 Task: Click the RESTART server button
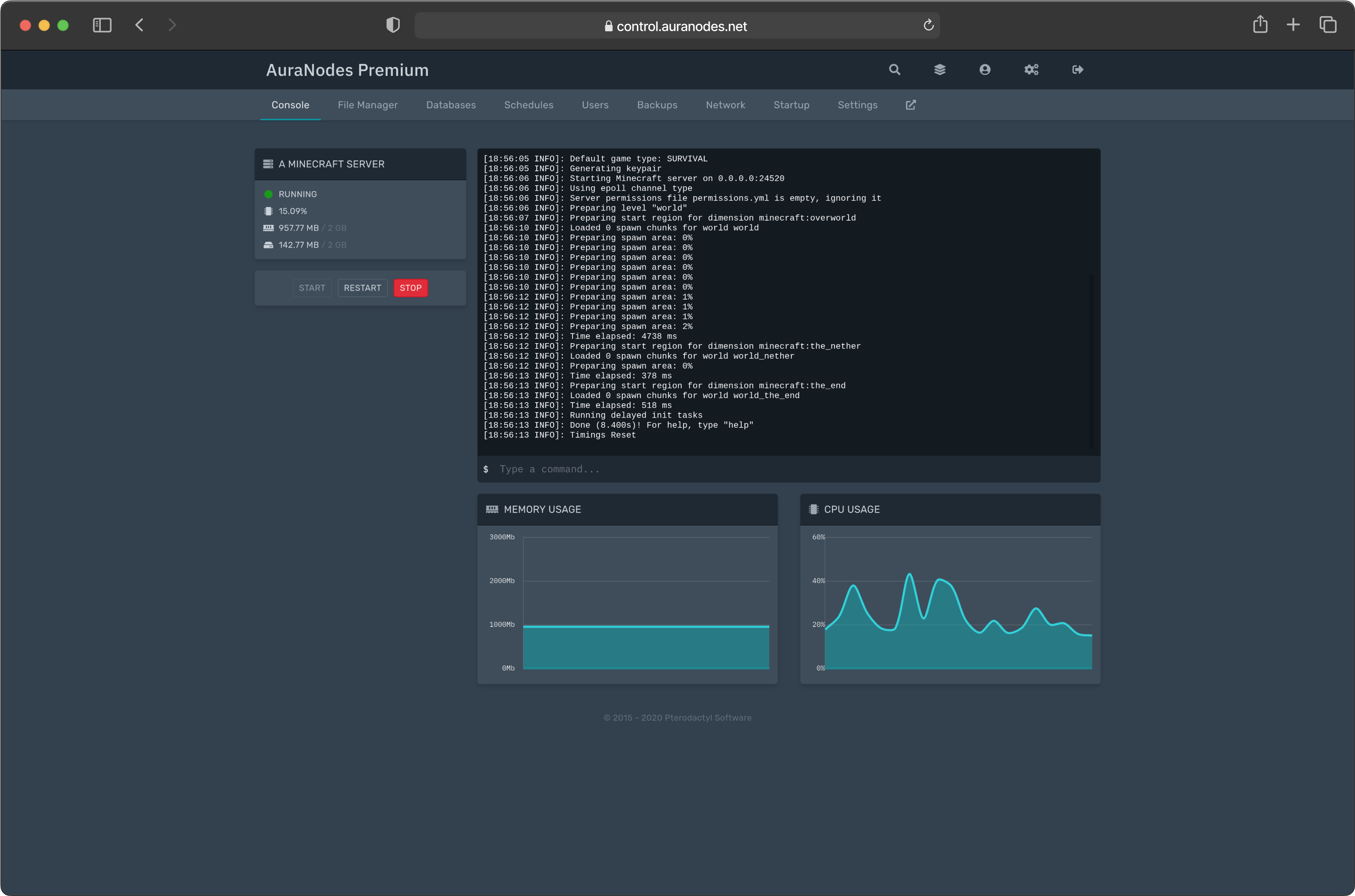362,288
